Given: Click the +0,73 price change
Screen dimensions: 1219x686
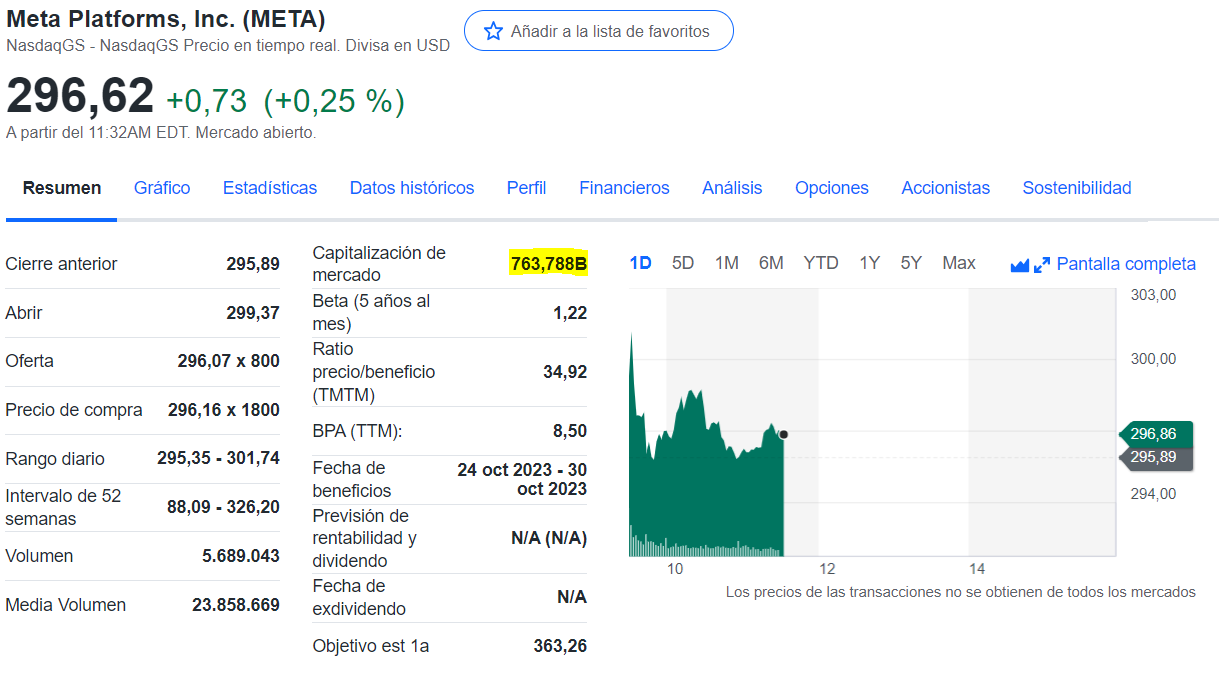Looking at the screenshot, I should (206, 101).
